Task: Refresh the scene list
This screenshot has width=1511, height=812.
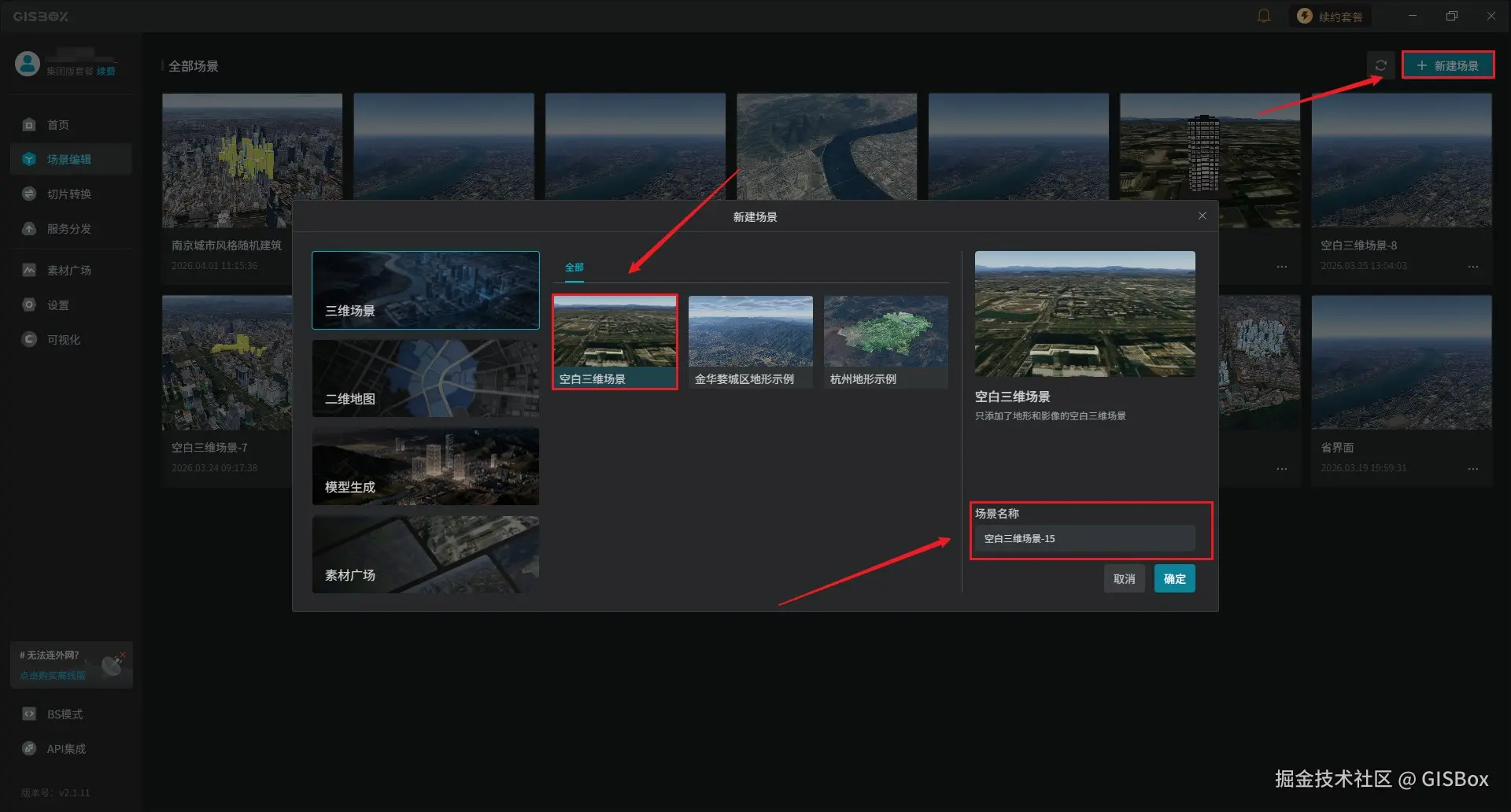Action: click(1381, 65)
